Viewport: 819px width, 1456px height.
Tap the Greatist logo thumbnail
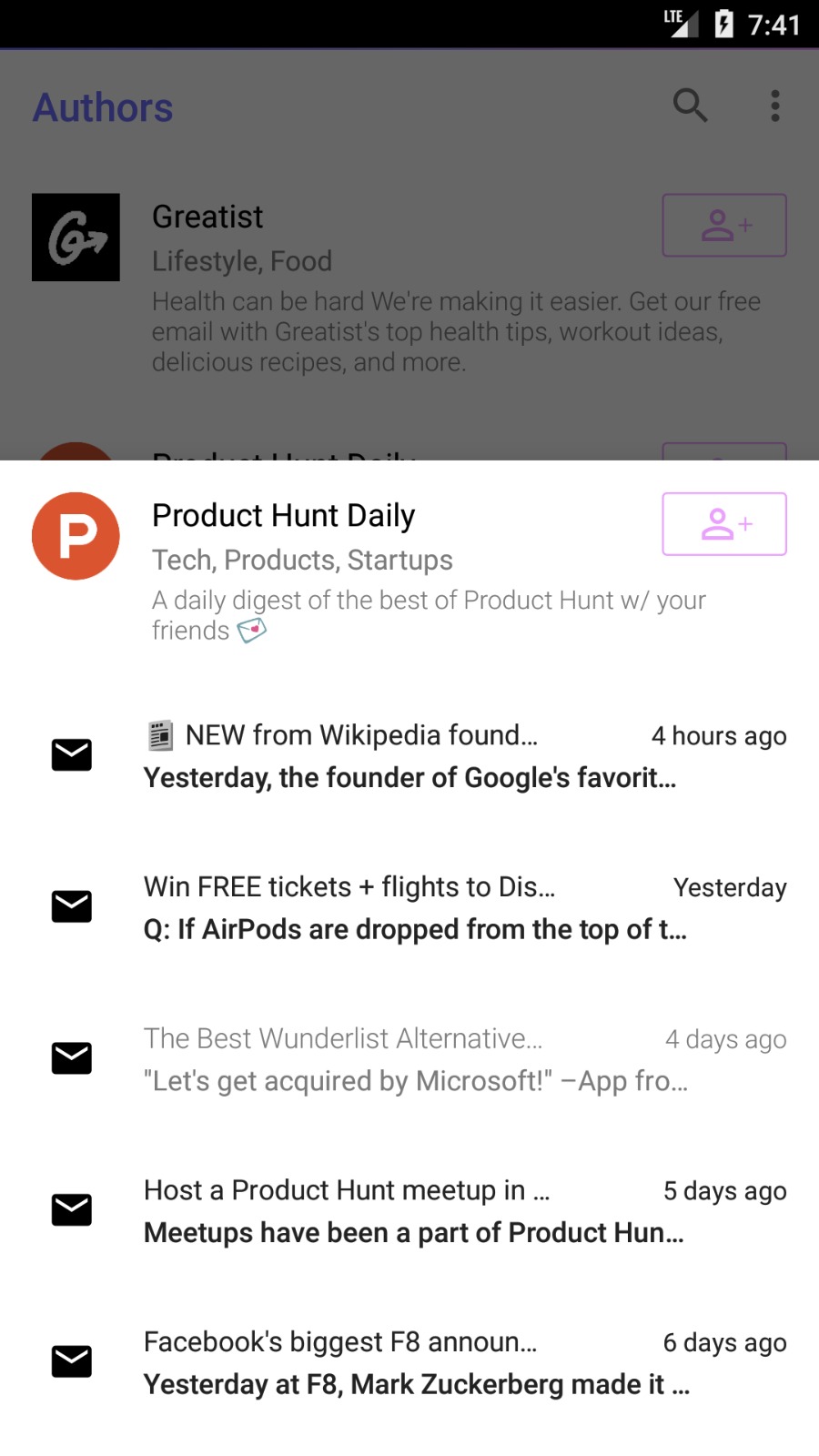click(76, 237)
